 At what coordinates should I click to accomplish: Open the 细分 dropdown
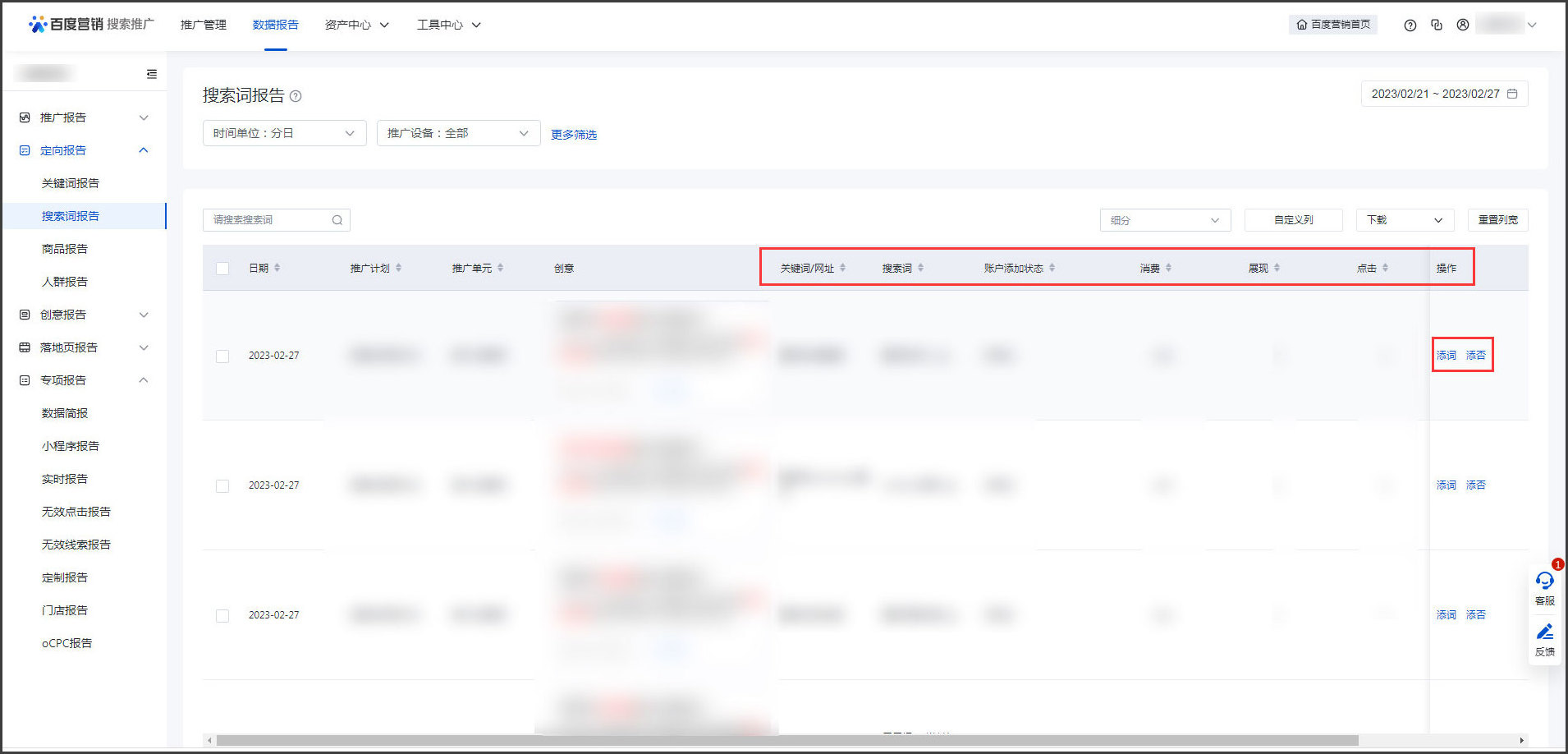(1165, 219)
